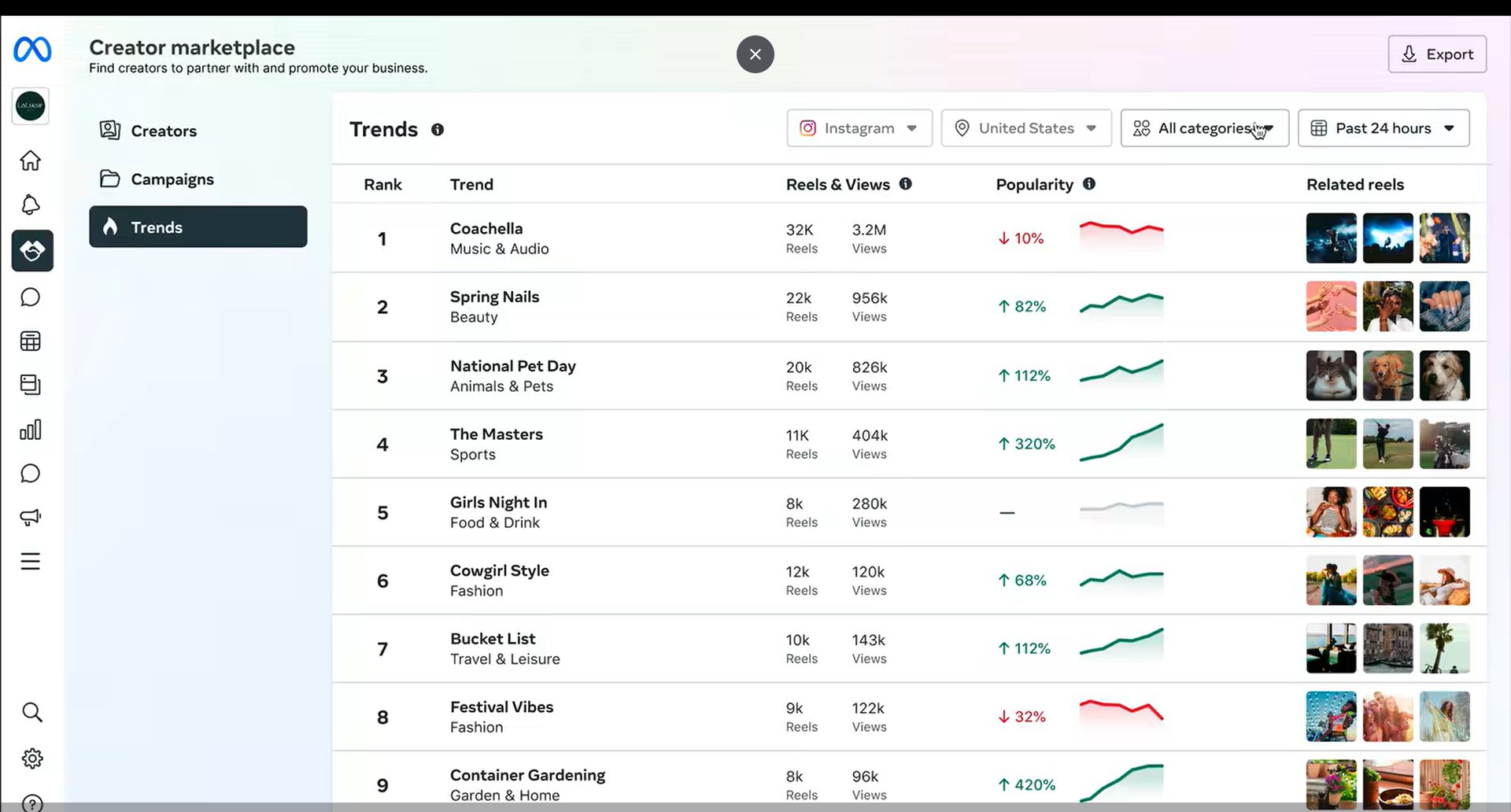Click The Masters popularity sparkline chart
Viewport: 1511px width, 812px height.
(x=1121, y=443)
